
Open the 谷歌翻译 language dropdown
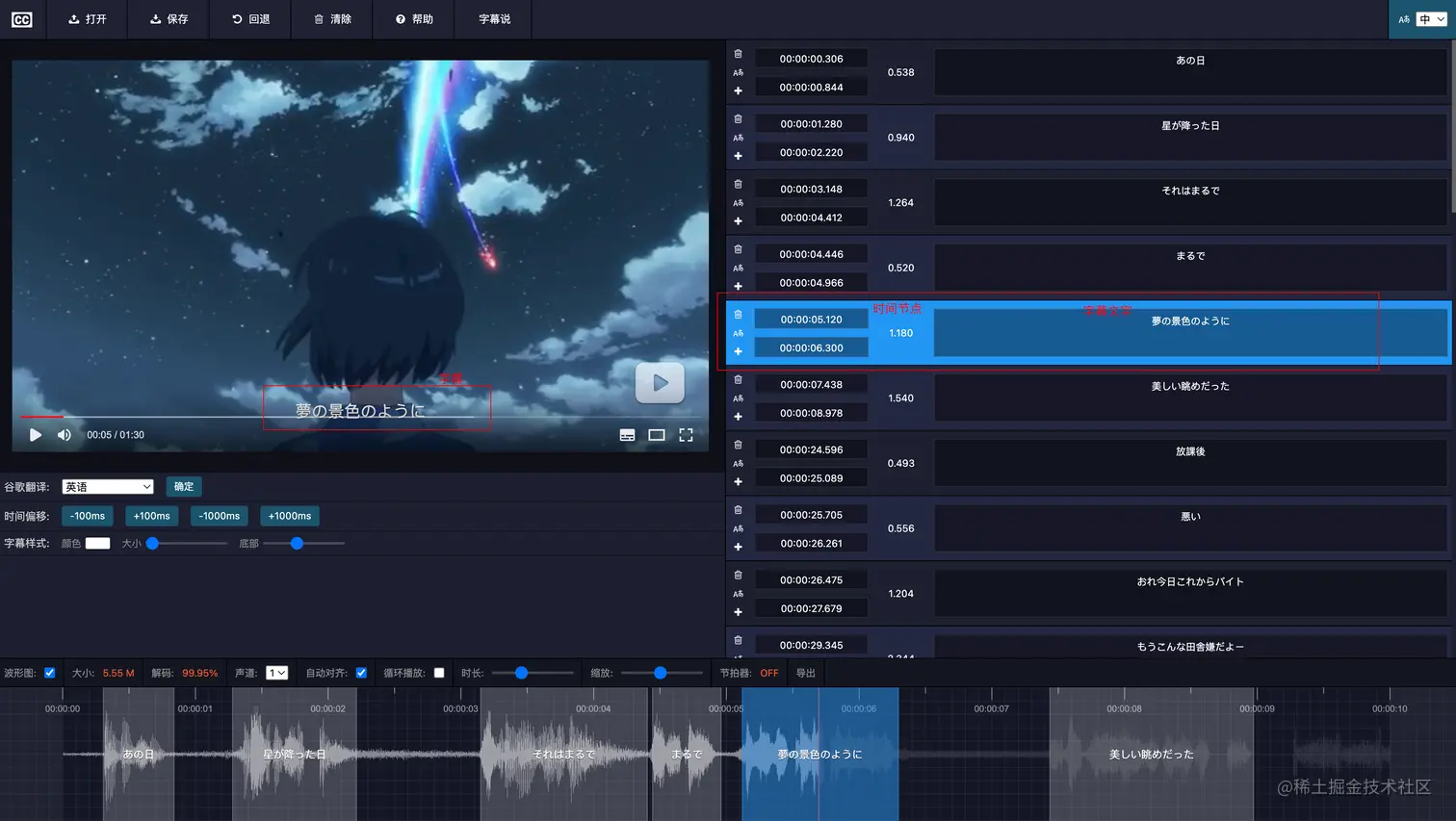[x=108, y=487]
